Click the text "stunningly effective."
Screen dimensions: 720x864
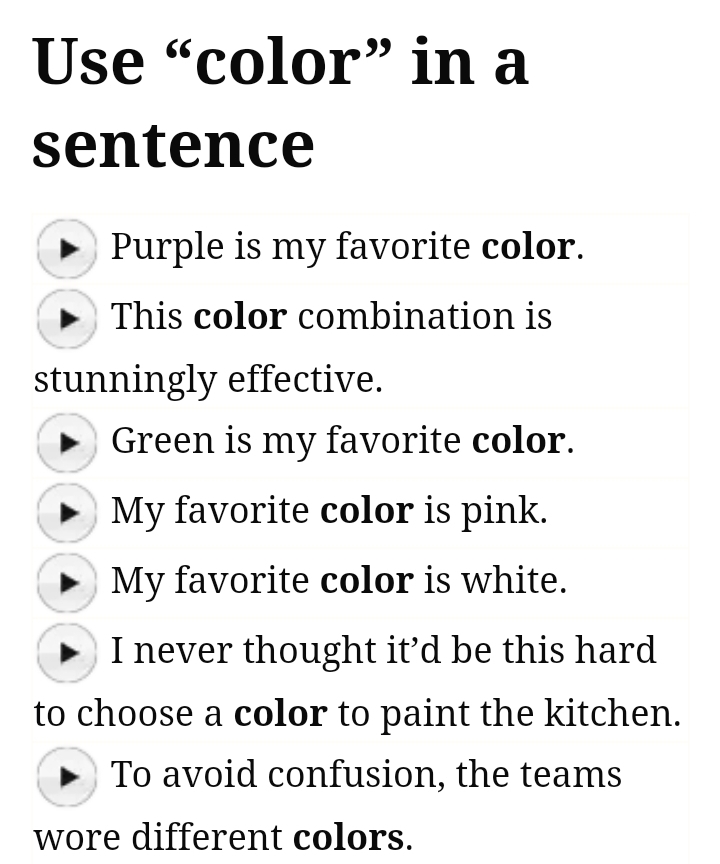pyautogui.click(x=208, y=380)
